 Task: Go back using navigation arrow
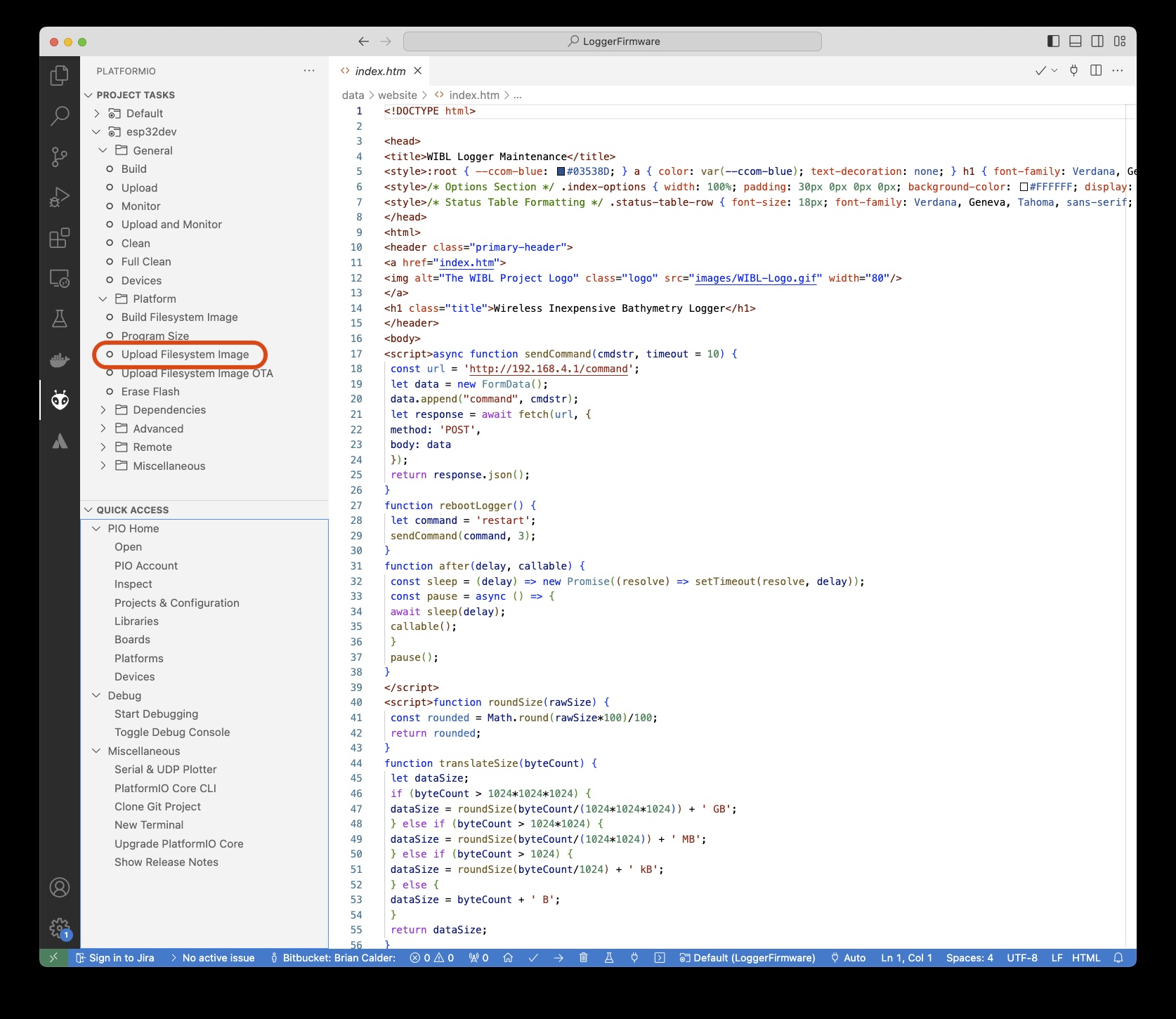coord(363,41)
